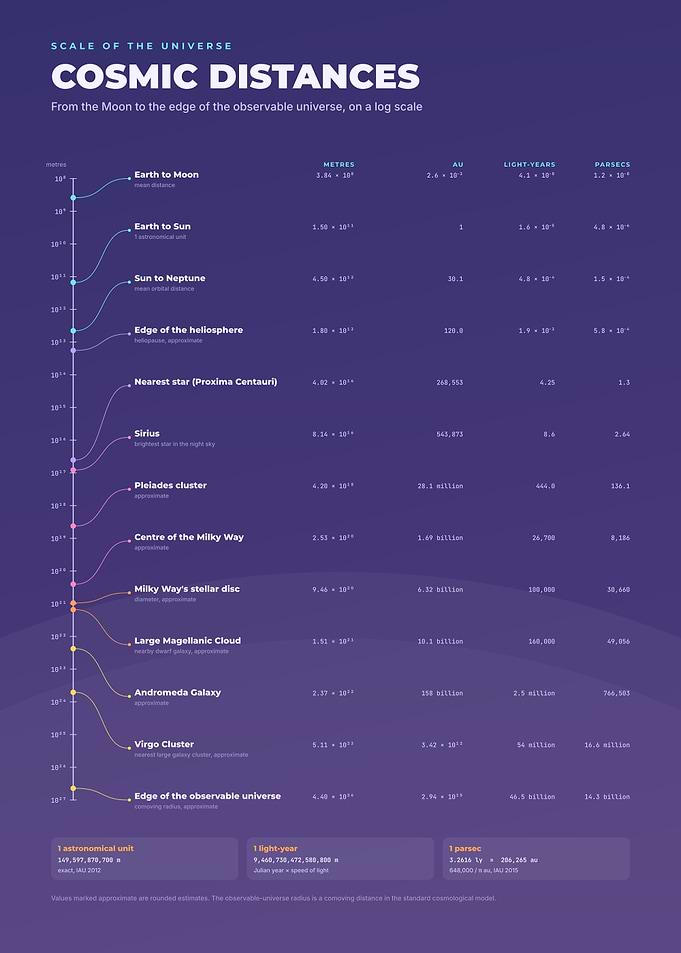This screenshot has height=953, width=681.
Task: Click the "16.6 million" parsecs value
Action: (x=607, y=745)
